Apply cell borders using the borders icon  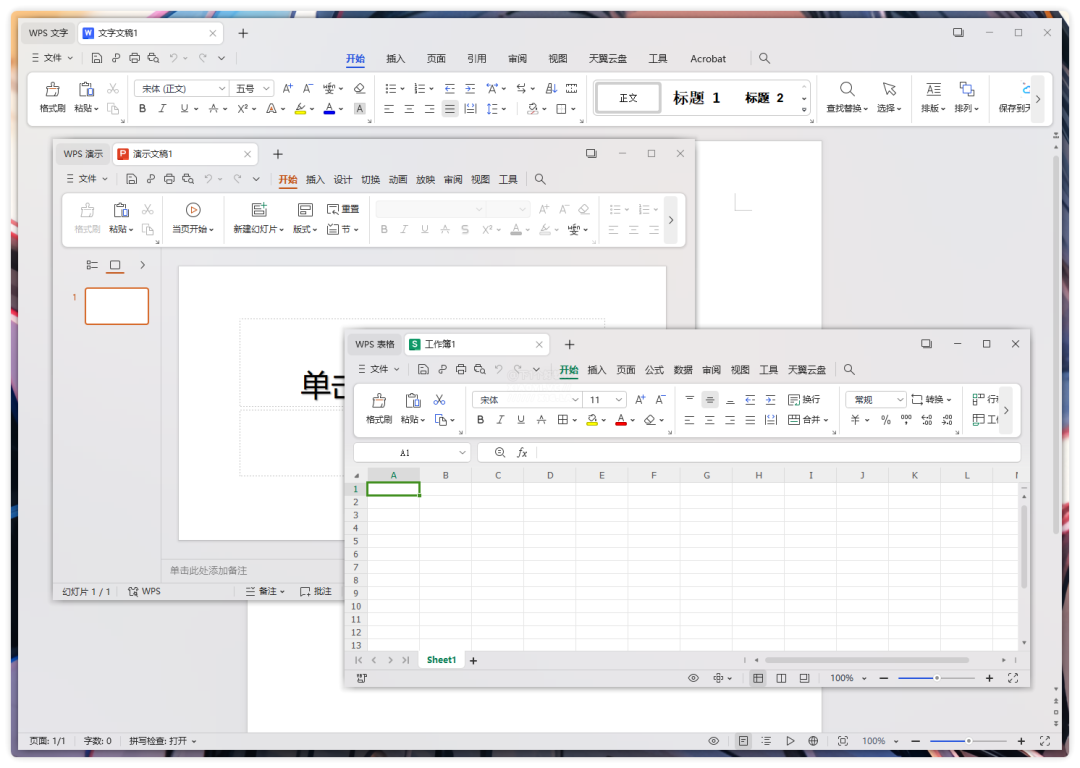[x=562, y=420]
